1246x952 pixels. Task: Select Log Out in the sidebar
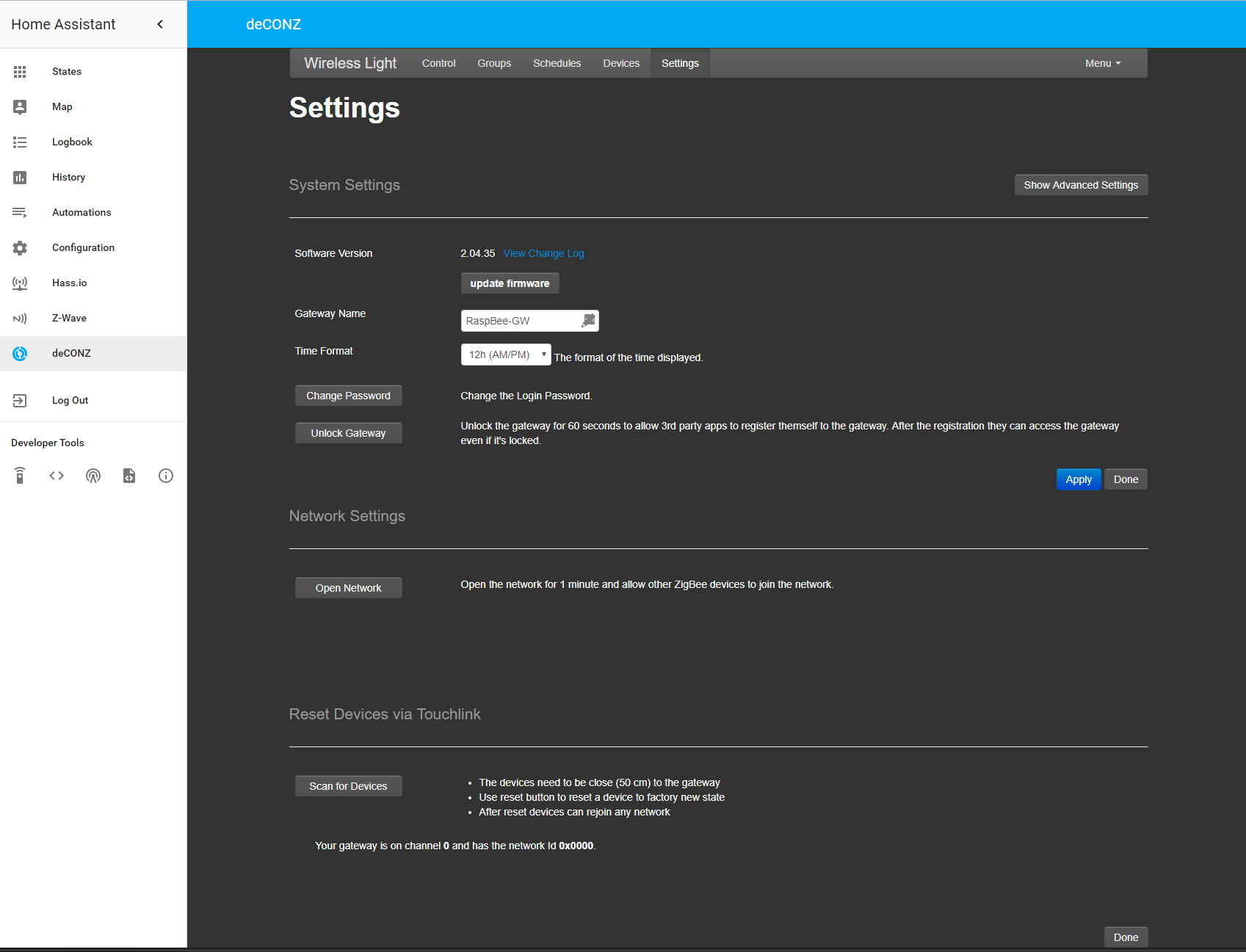click(93, 400)
